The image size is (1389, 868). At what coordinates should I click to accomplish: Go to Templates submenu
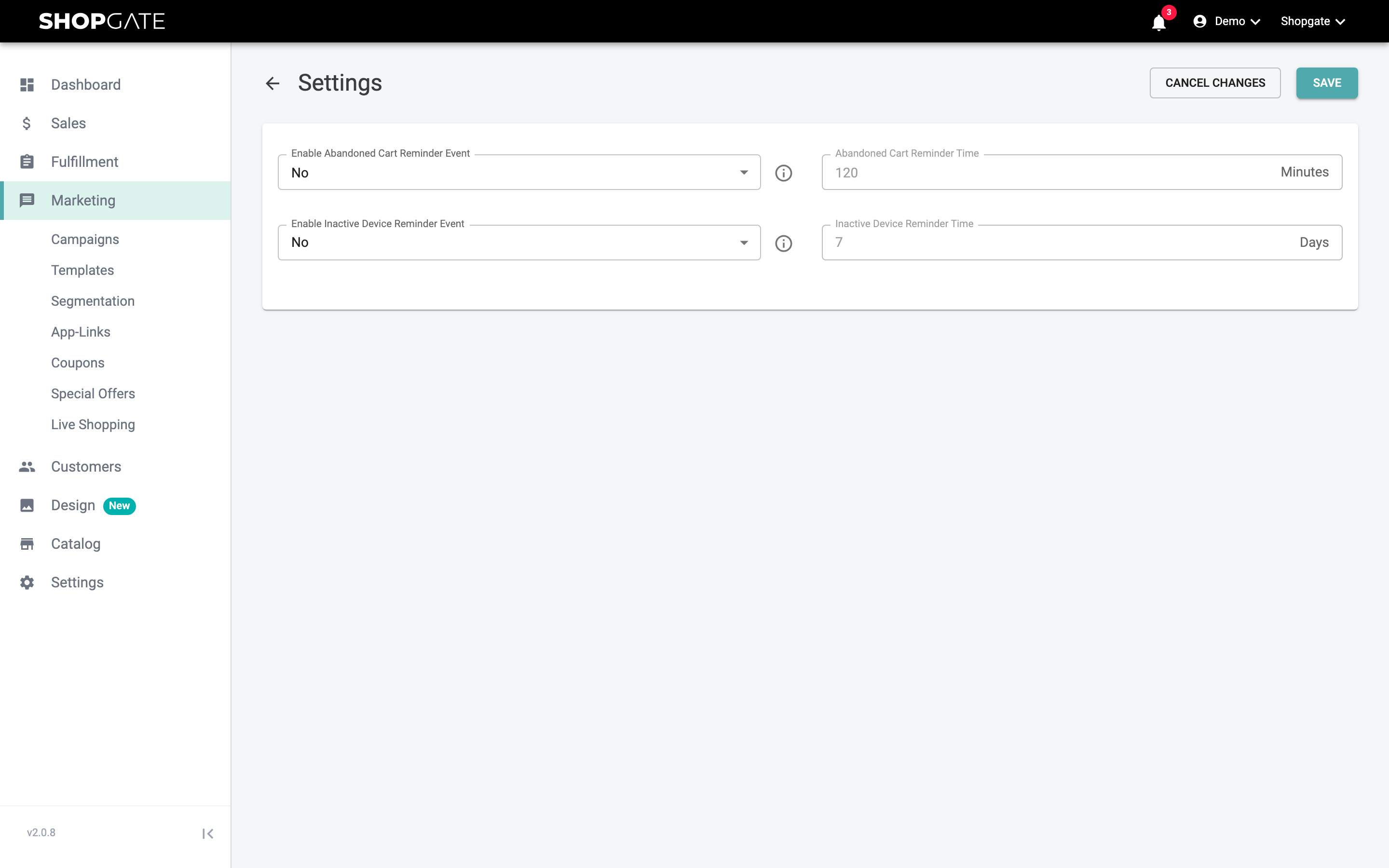(x=82, y=271)
